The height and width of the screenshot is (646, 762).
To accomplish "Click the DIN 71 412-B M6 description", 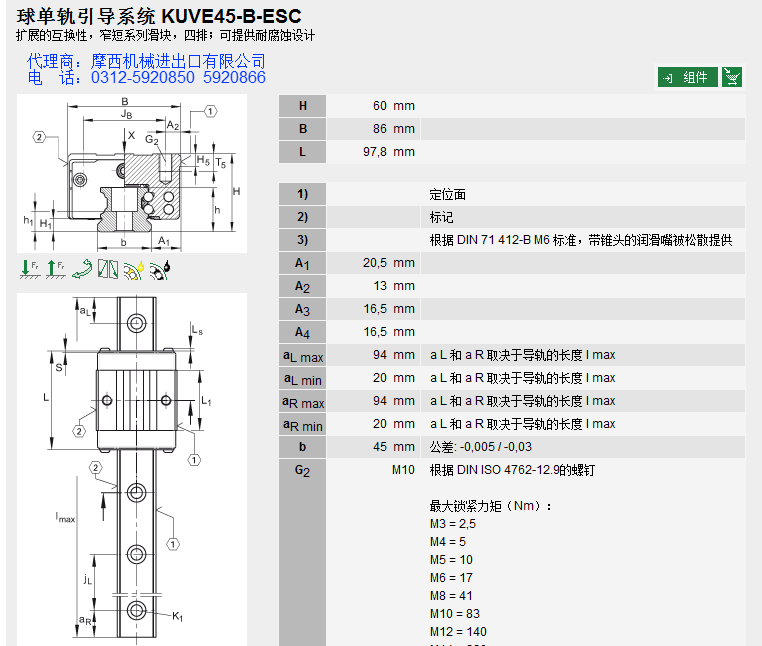I will coord(580,240).
